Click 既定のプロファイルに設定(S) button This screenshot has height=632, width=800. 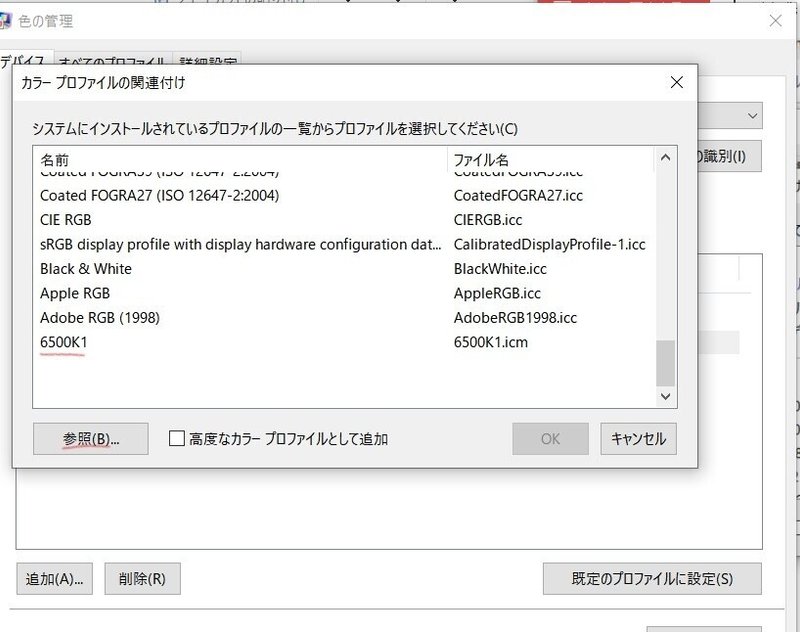pos(651,579)
